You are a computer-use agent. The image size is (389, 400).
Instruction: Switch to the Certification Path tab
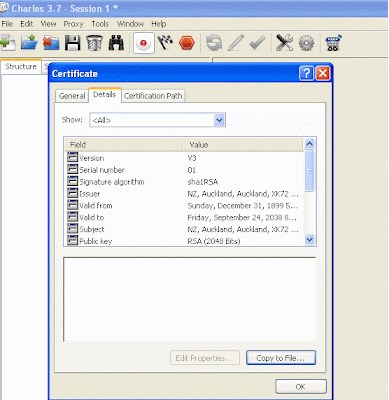153,96
